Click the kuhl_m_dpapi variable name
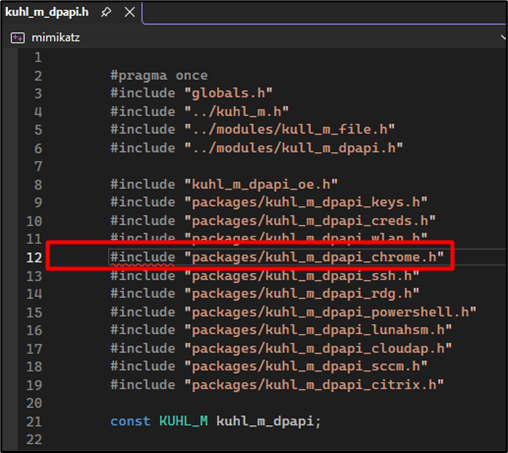Viewport: 508px width, 453px height. coord(265,421)
